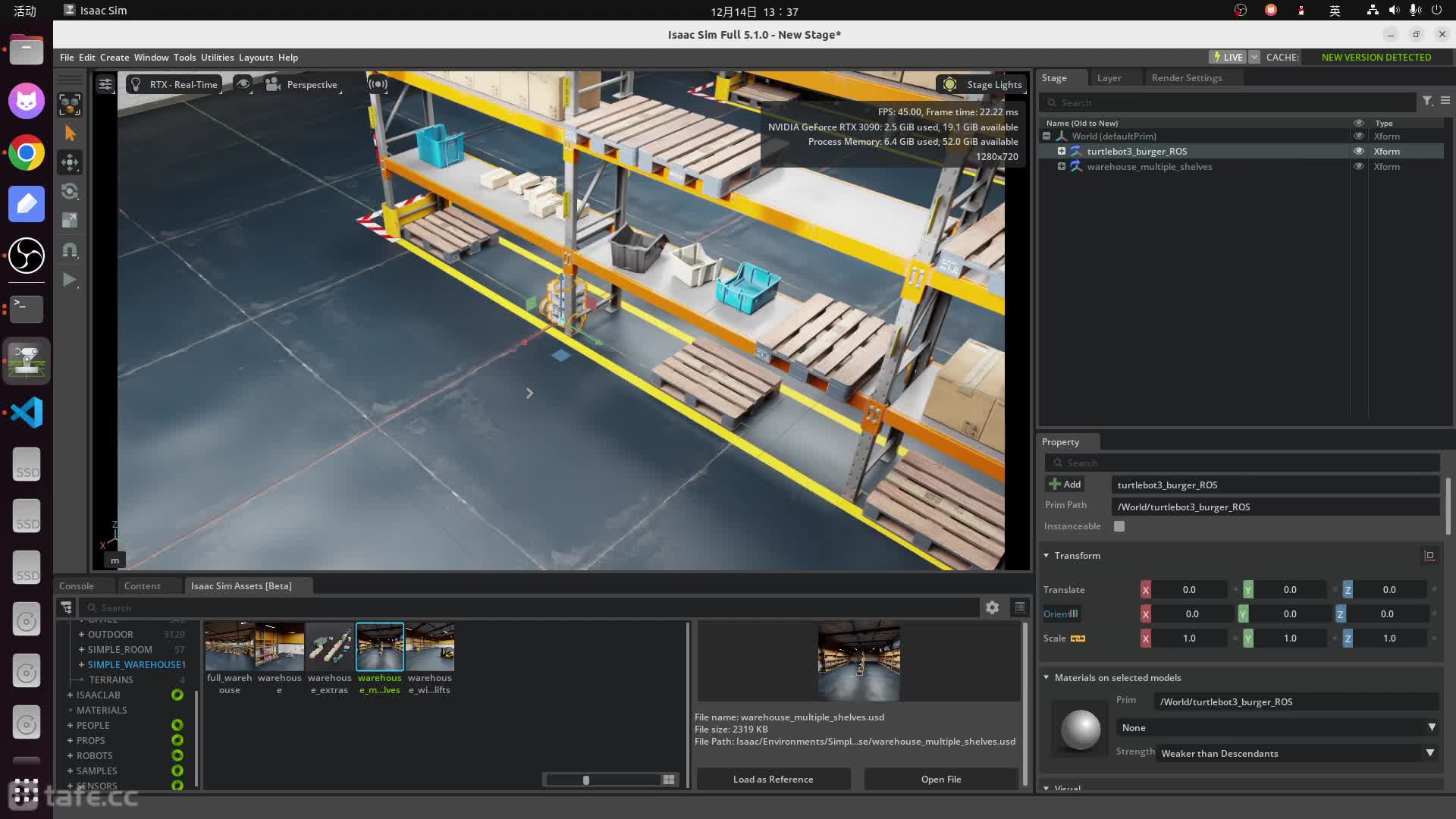Switch to the Render Settings tab
Viewport: 1456px width, 819px height.
1186,77
